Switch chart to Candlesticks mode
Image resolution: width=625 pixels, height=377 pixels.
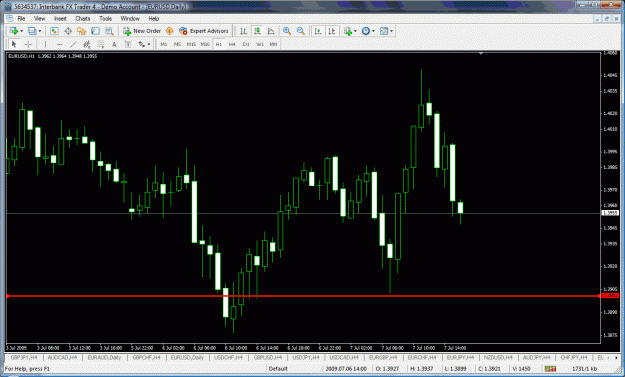click(257, 31)
